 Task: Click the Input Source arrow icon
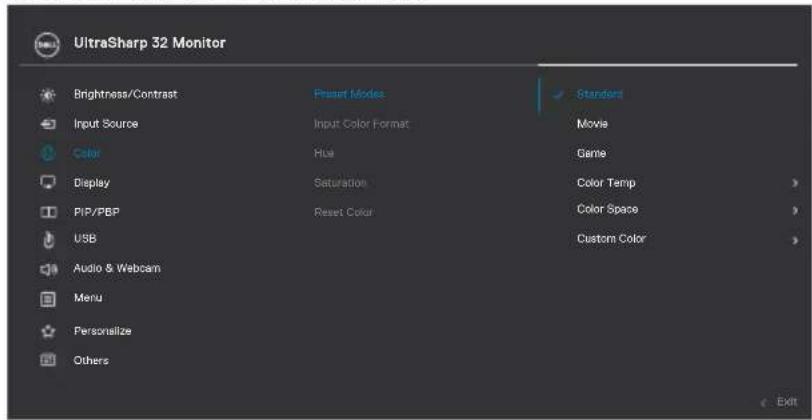point(47,124)
